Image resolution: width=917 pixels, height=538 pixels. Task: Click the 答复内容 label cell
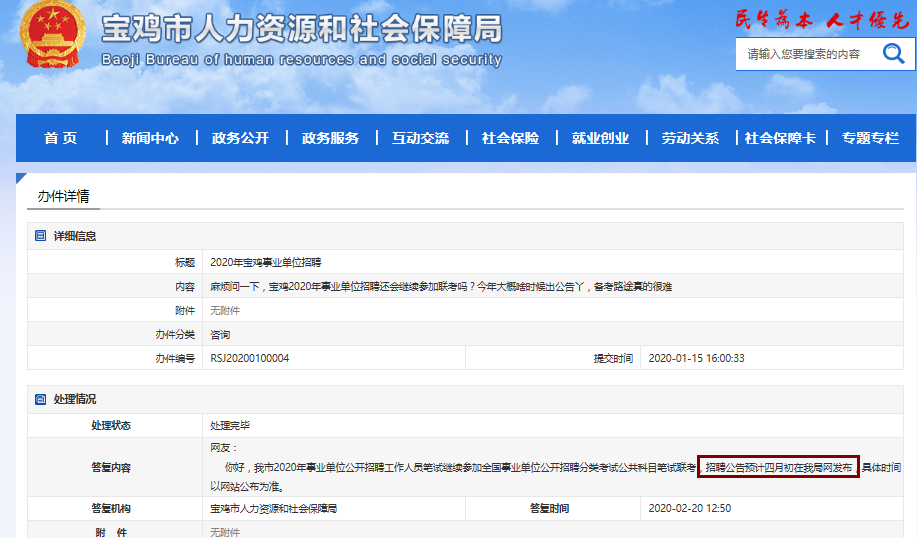(115, 467)
